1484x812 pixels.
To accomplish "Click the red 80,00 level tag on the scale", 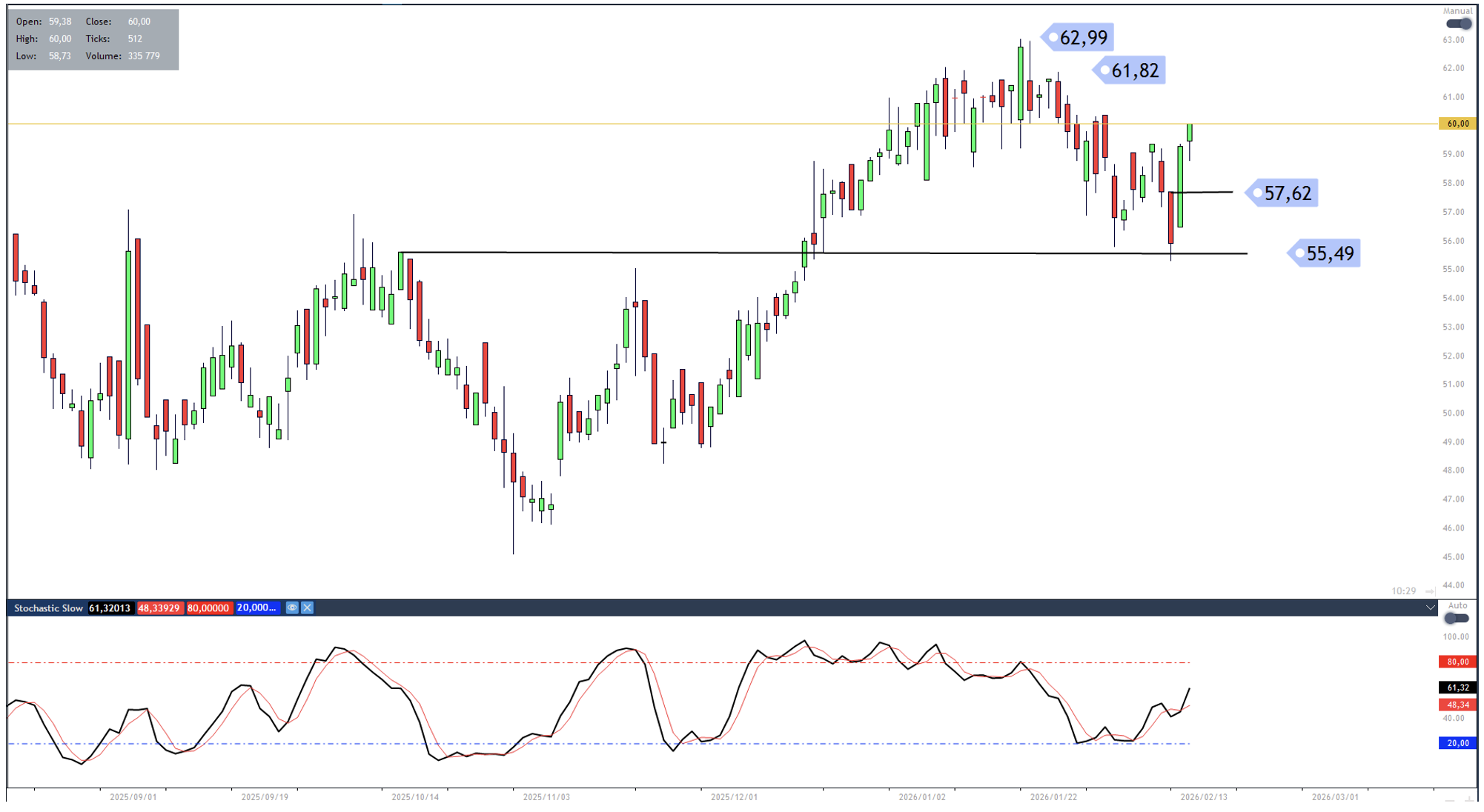I will click(1457, 662).
